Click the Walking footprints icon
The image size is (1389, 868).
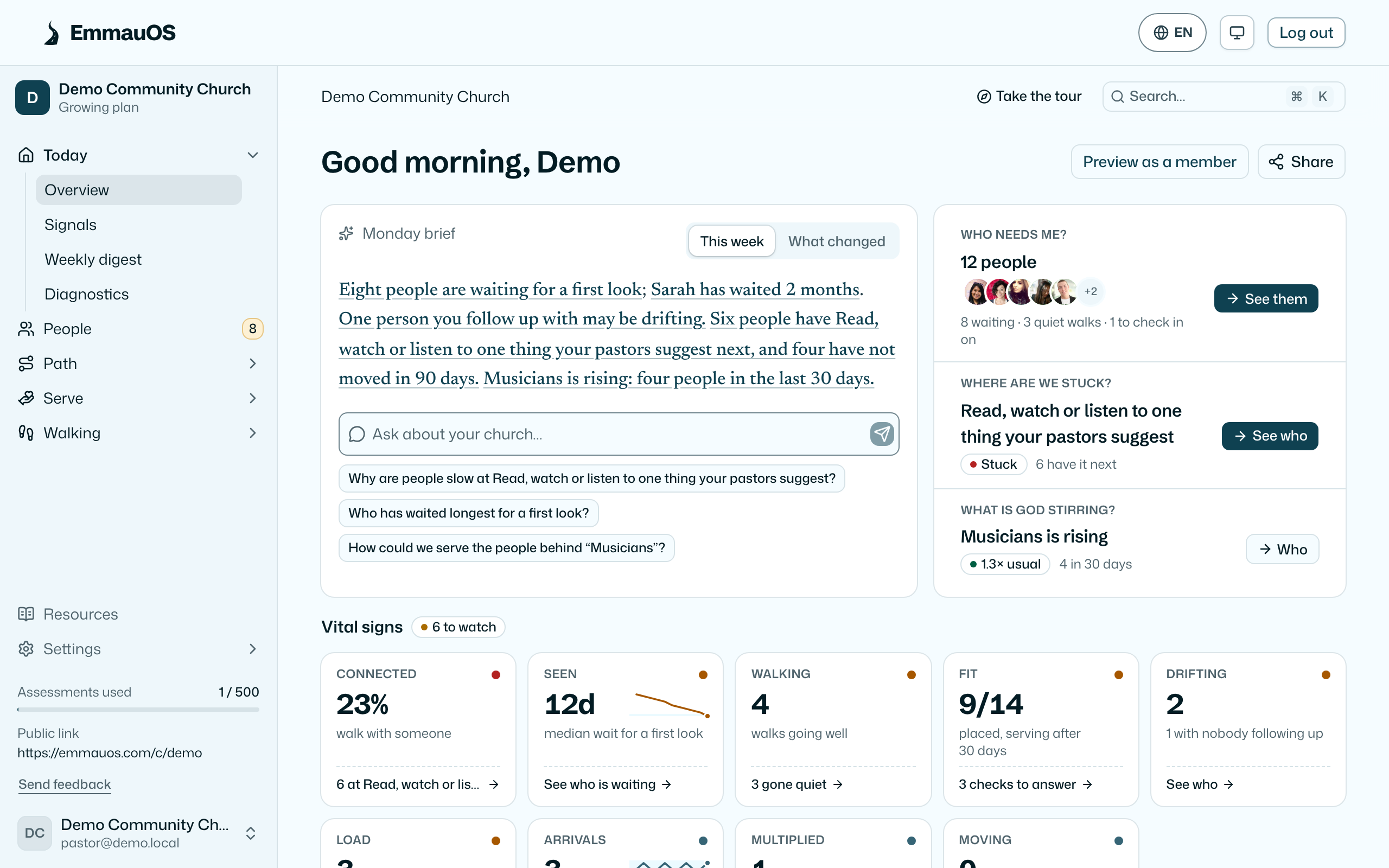point(26,433)
